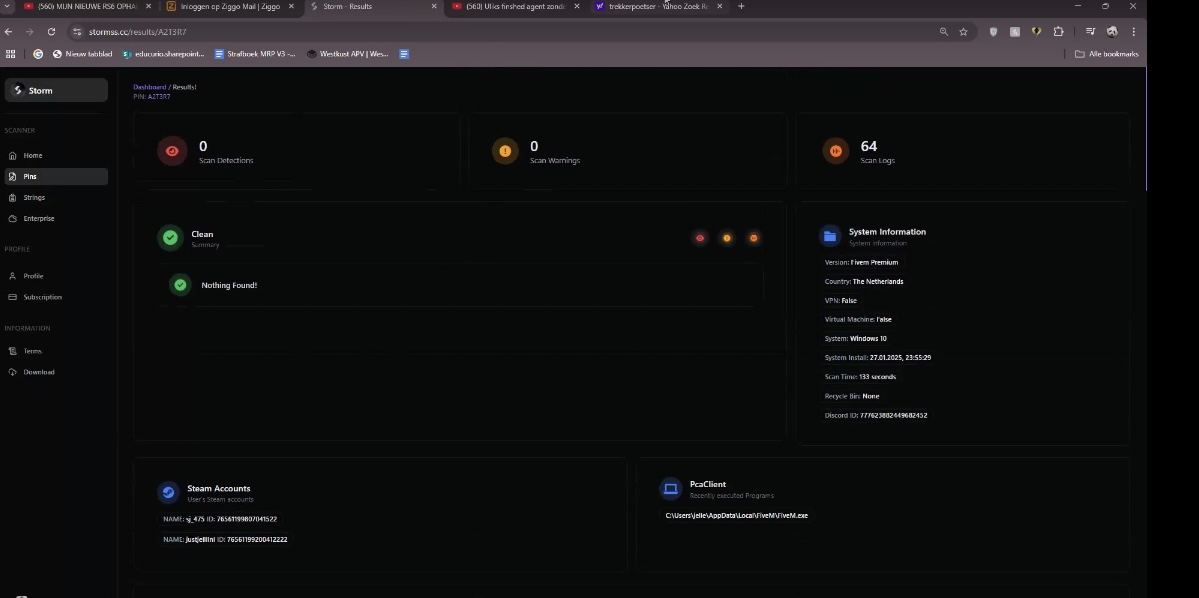Toggle the yellow warnings filter in summary
Viewport: 1199px width, 598px height.
click(x=727, y=238)
